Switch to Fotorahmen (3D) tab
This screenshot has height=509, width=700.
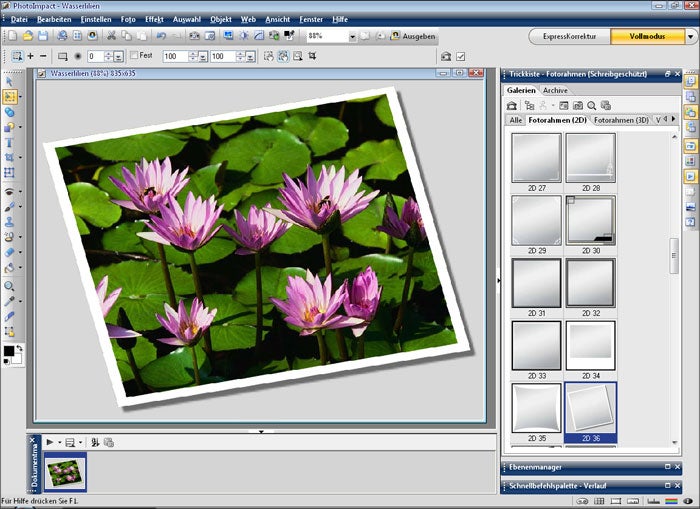click(621, 120)
